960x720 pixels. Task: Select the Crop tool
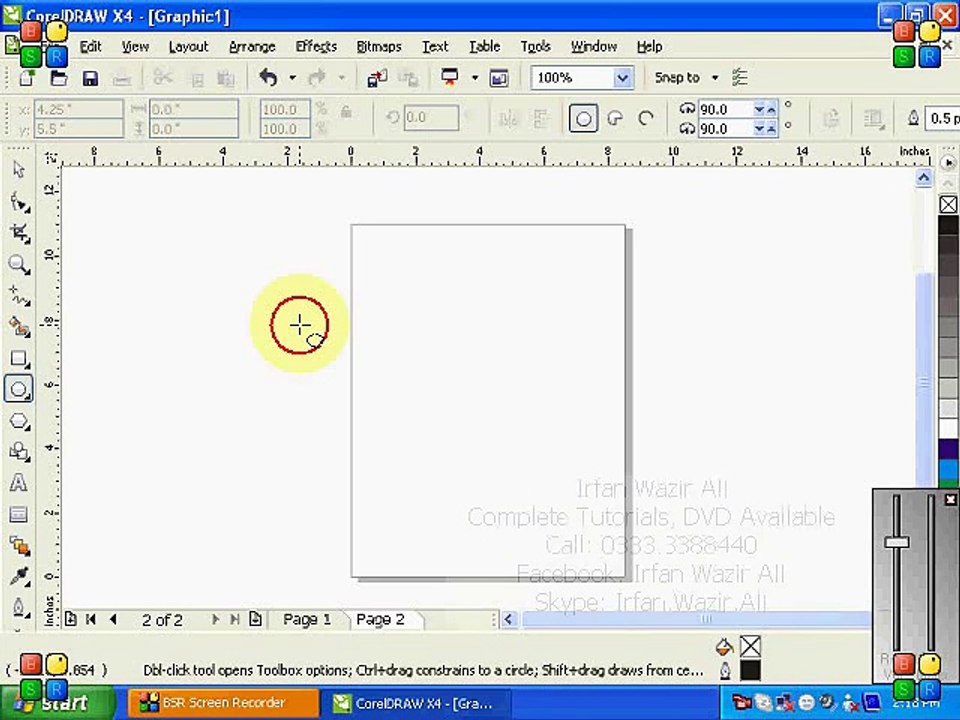(19, 233)
